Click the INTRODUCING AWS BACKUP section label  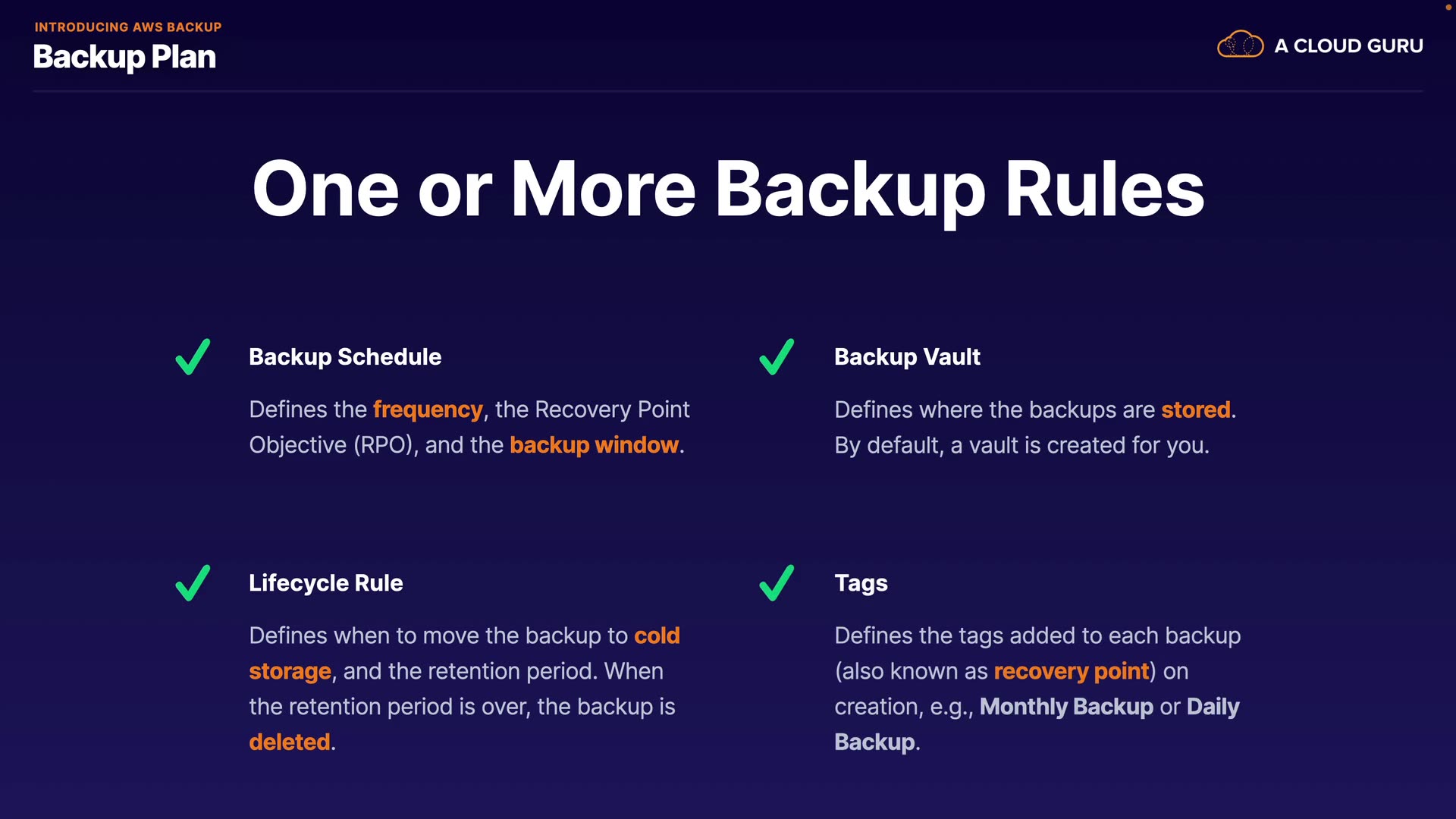128,27
